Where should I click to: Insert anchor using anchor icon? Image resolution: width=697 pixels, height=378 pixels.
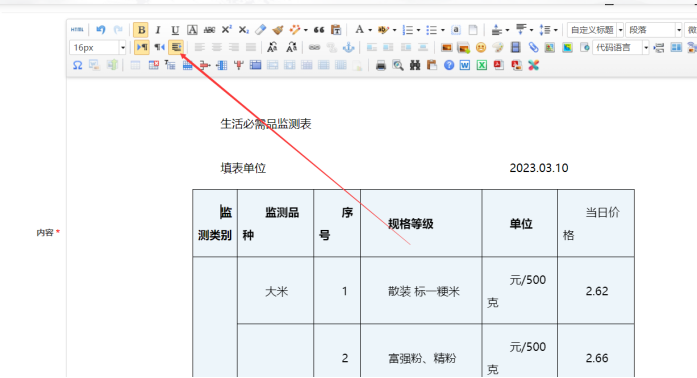(348, 47)
